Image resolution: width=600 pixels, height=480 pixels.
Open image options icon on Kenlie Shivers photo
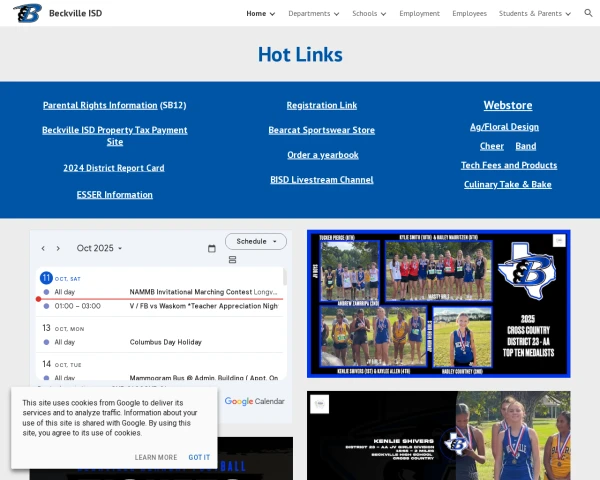click(320, 404)
